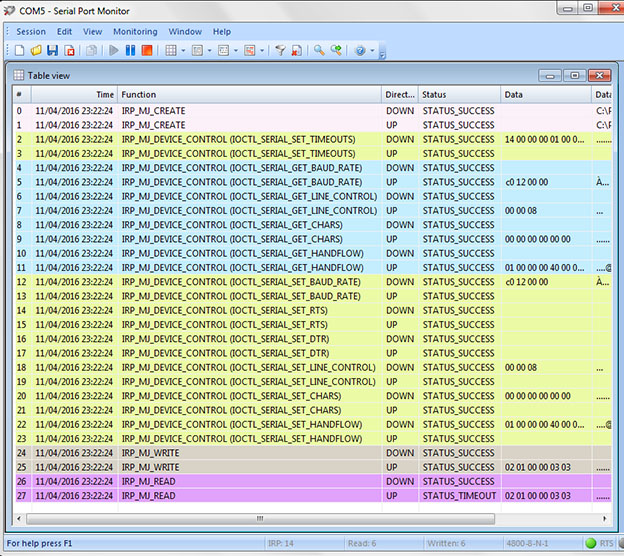Save the session using the floppy disk icon
The width and height of the screenshot is (624, 556).
53,51
